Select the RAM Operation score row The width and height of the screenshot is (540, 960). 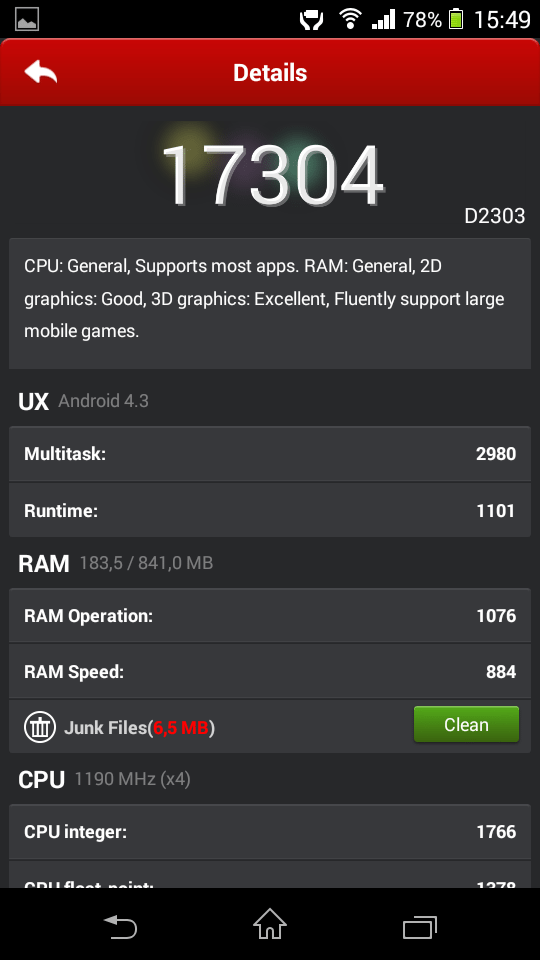pyautogui.click(x=270, y=615)
